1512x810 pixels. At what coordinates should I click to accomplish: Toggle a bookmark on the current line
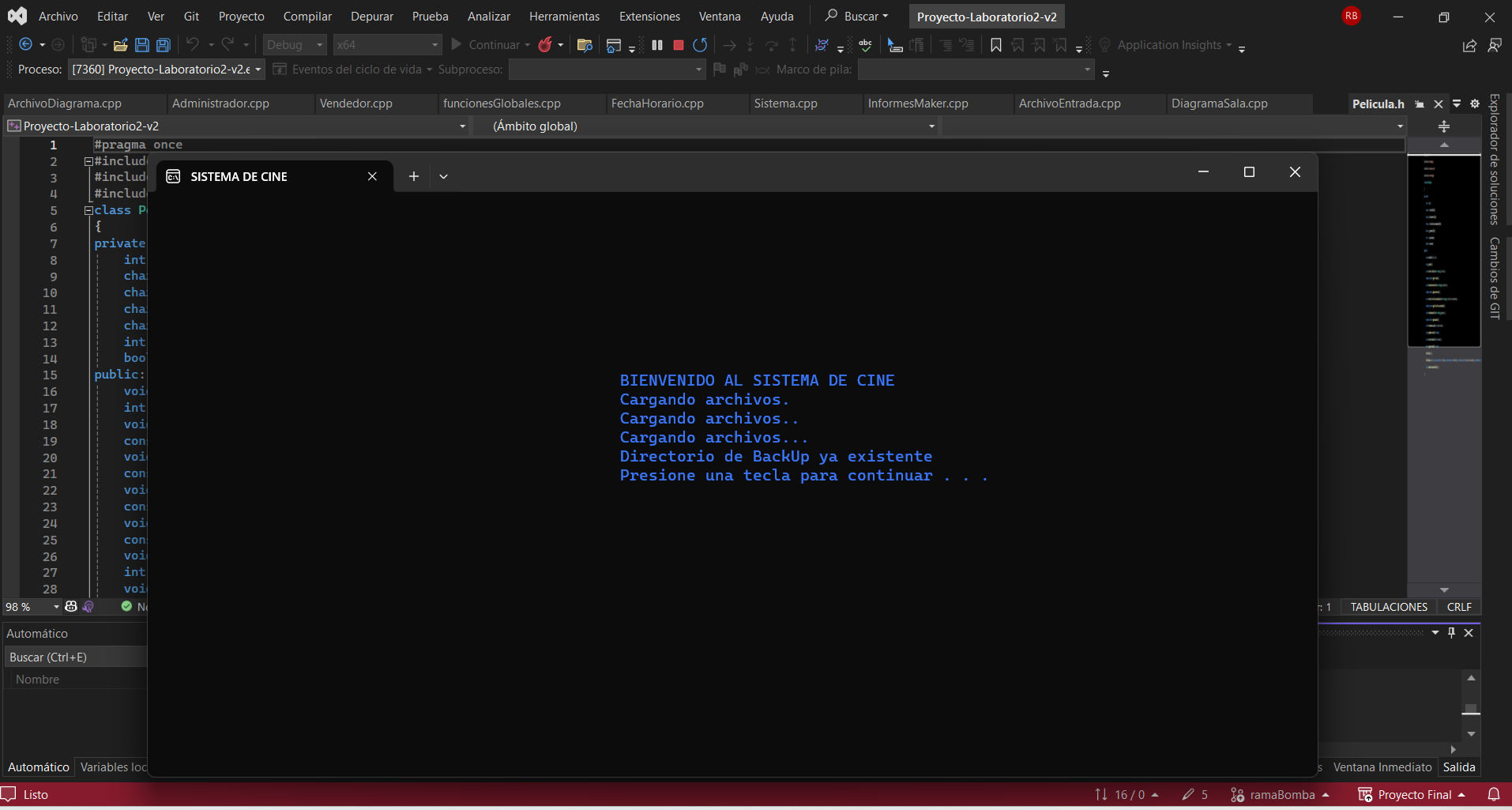[995, 45]
